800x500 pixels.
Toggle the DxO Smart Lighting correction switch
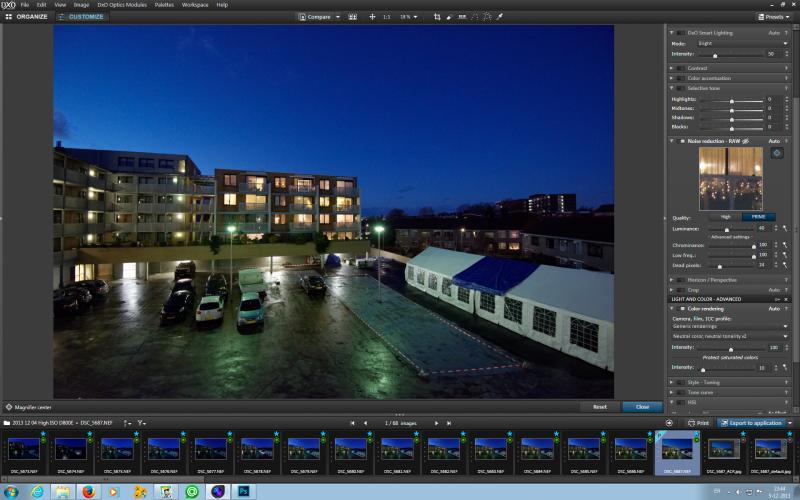[x=681, y=33]
